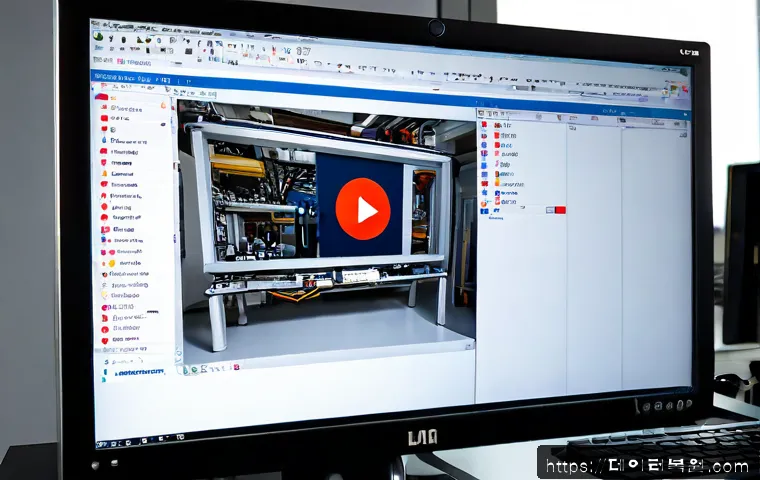Click the large red play button
The width and height of the screenshot is (760, 480).
click(x=363, y=209)
